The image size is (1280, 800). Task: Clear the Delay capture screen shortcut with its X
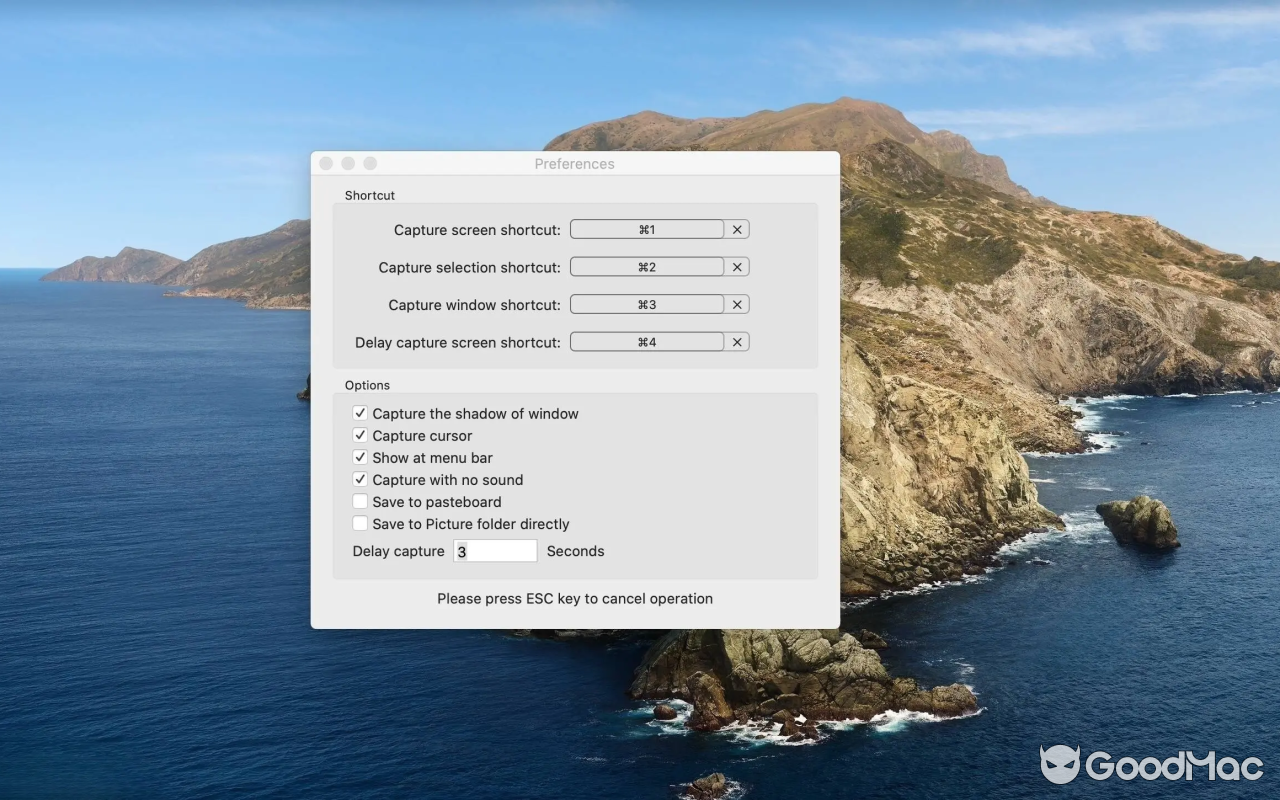click(737, 341)
